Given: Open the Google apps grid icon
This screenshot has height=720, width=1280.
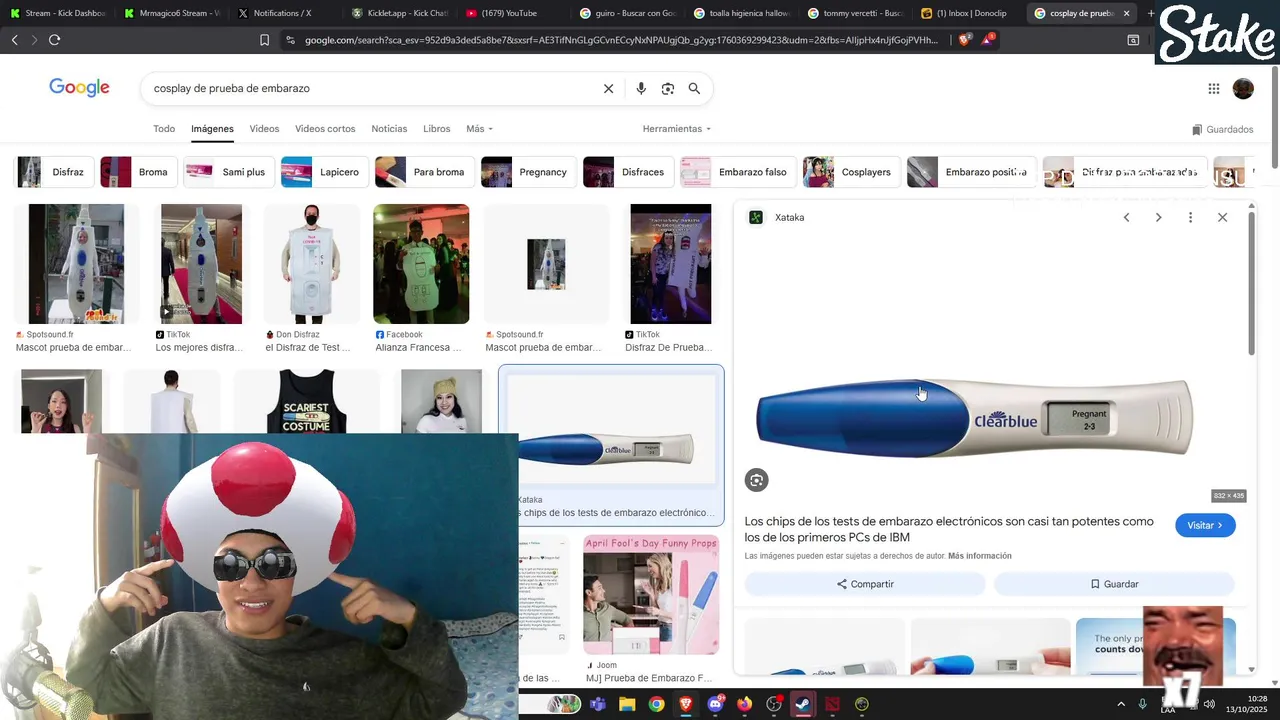Looking at the screenshot, I should pyautogui.click(x=1214, y=88).
